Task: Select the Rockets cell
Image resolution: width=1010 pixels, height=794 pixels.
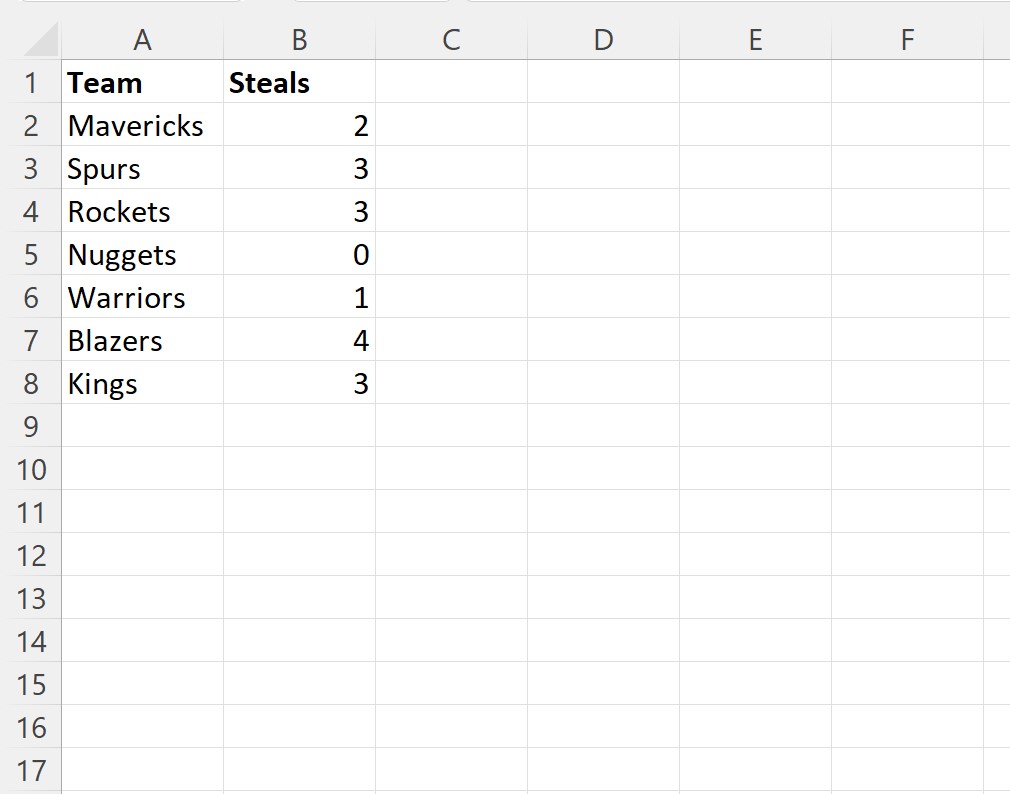Action: pos(142,211)
